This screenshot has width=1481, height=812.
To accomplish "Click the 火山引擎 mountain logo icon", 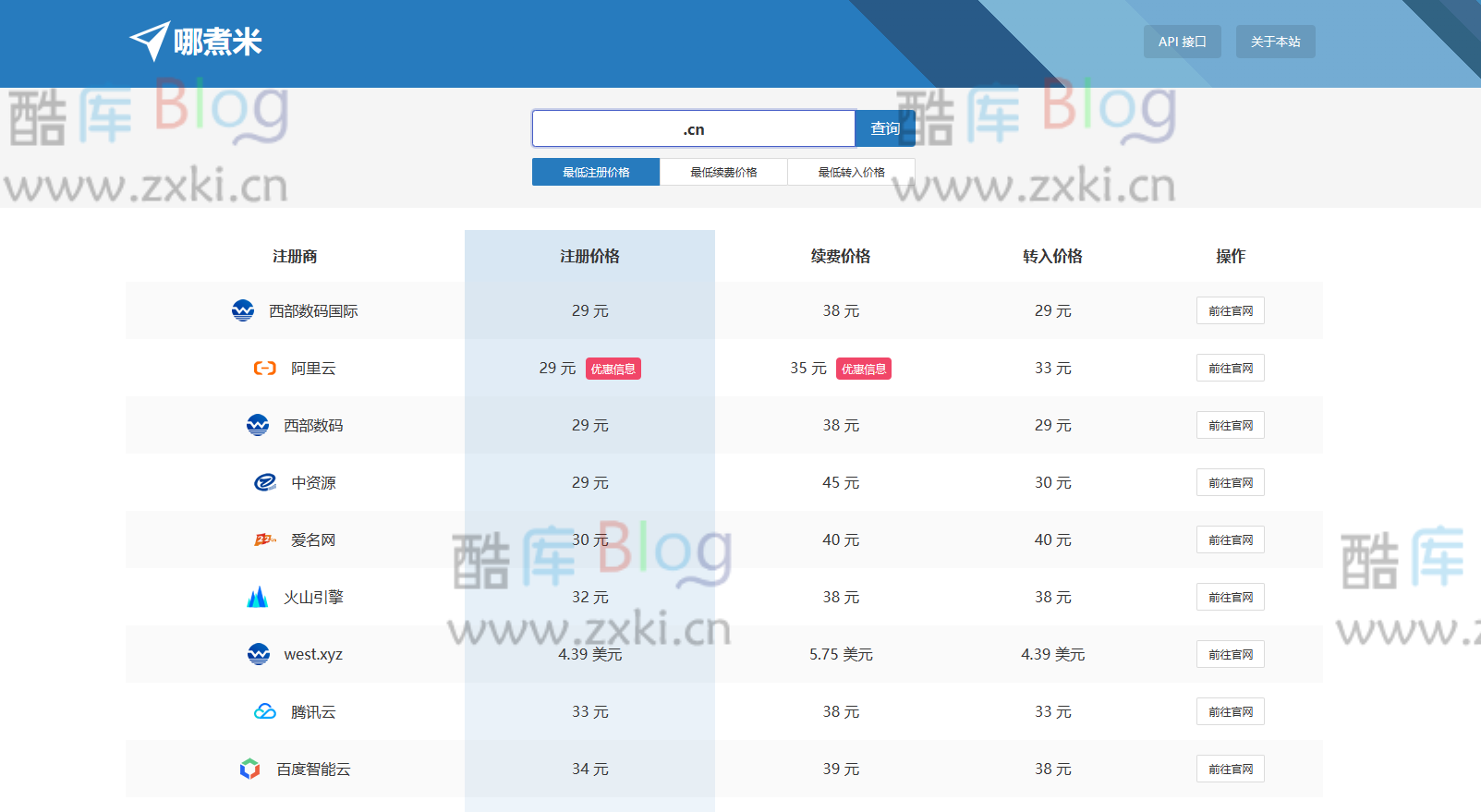I will pos(258,597).
